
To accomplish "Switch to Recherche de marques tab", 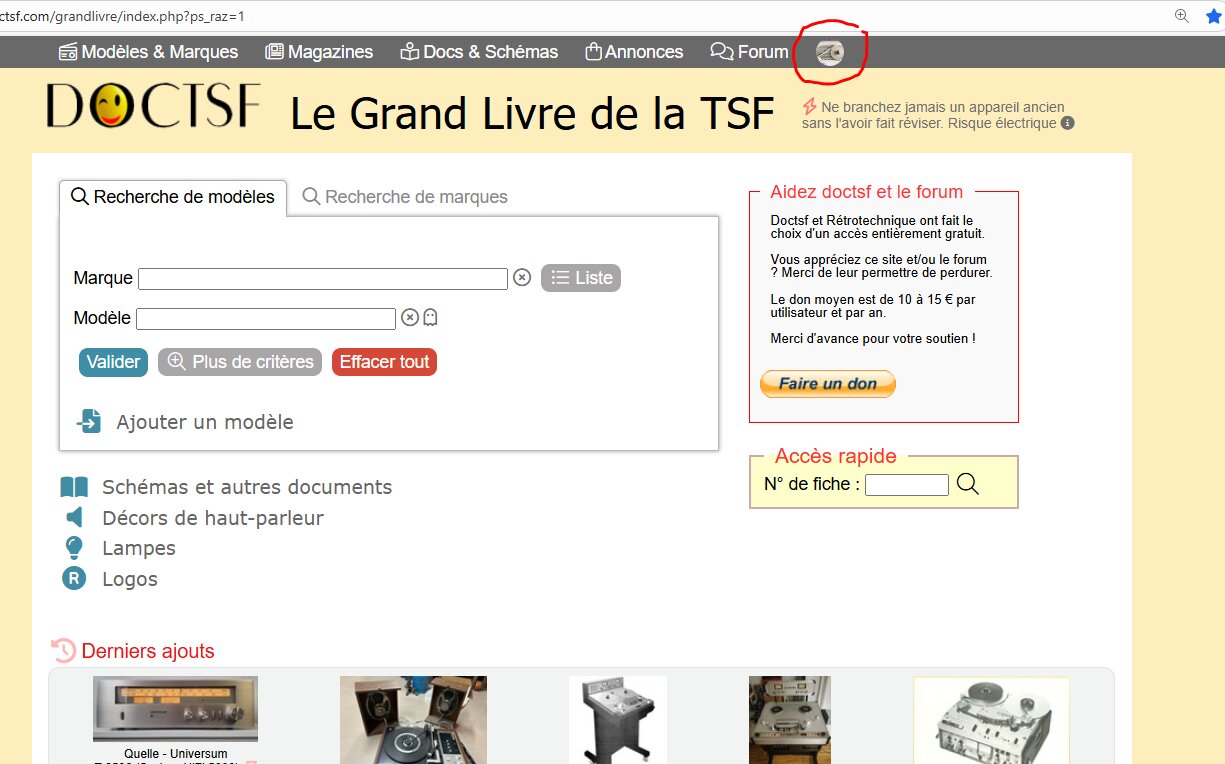I will (405, 197).
